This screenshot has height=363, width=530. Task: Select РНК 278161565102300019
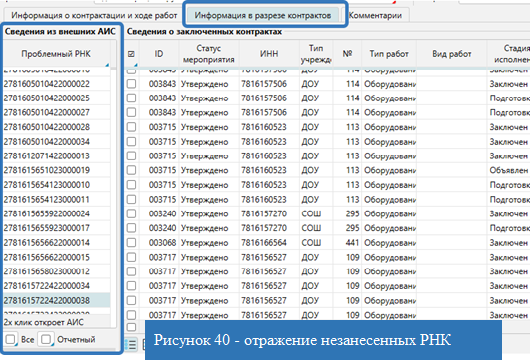pyautogui.click(x=57, y=170)
